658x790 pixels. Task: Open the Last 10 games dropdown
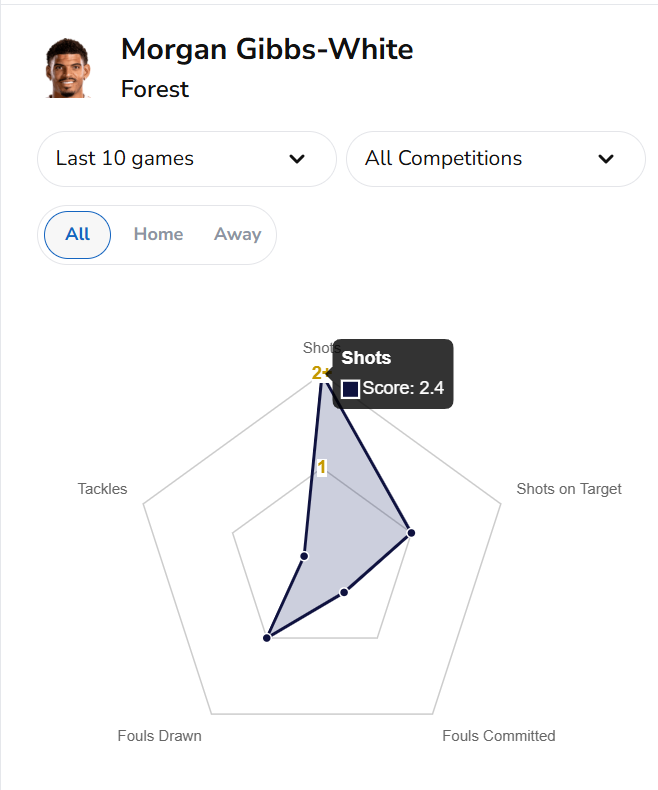point(186,159)
